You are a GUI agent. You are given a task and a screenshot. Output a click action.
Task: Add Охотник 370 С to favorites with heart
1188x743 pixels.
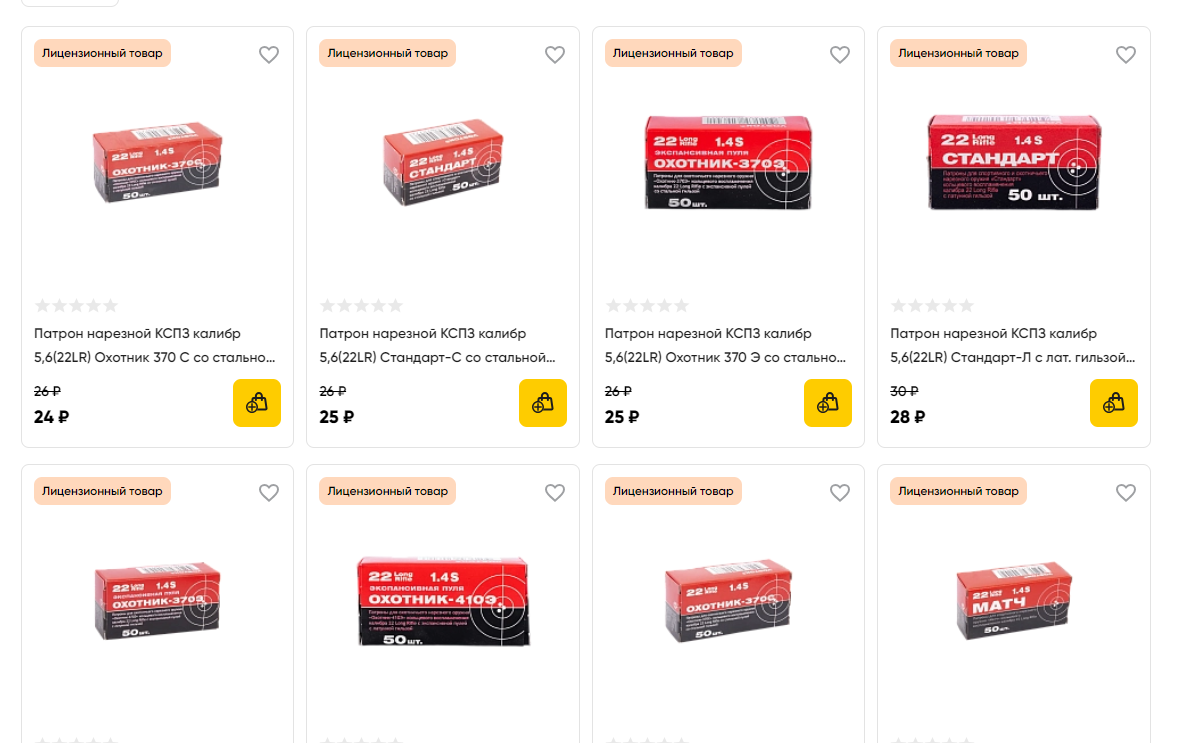click(269, 55)
